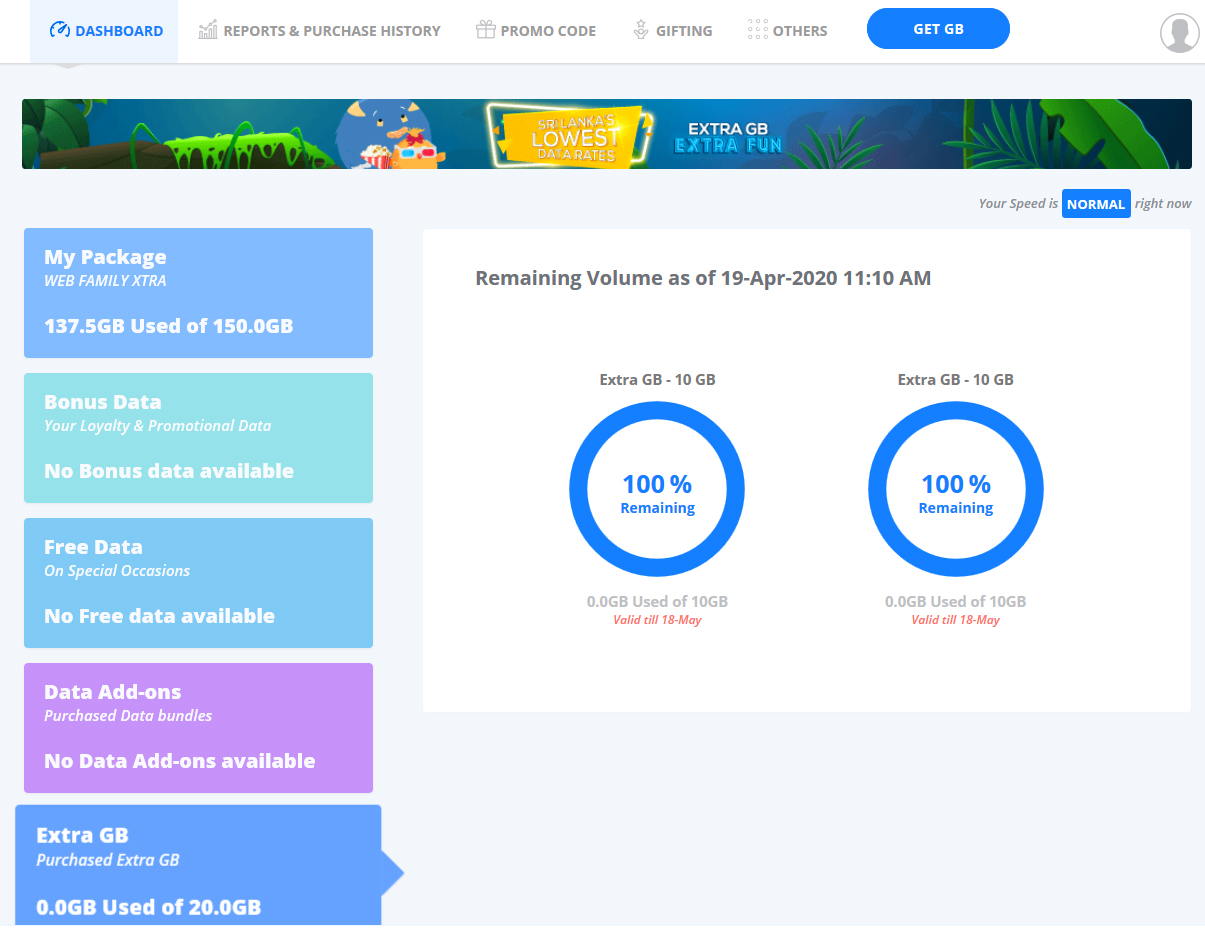
Task: Click the Sri Lanka's Lowest Data Rates banner
Action: pyautogui.click(x=607, y=134)
